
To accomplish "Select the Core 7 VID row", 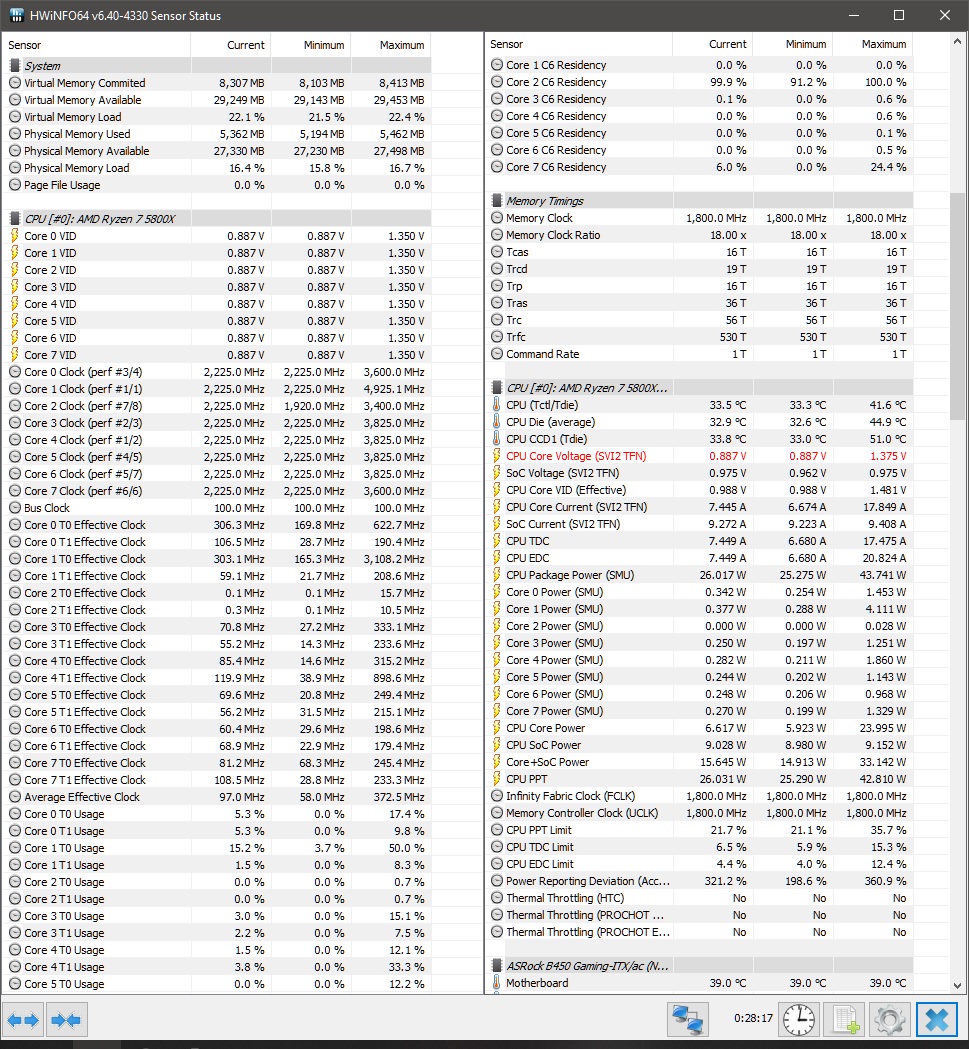I will 217,355.
